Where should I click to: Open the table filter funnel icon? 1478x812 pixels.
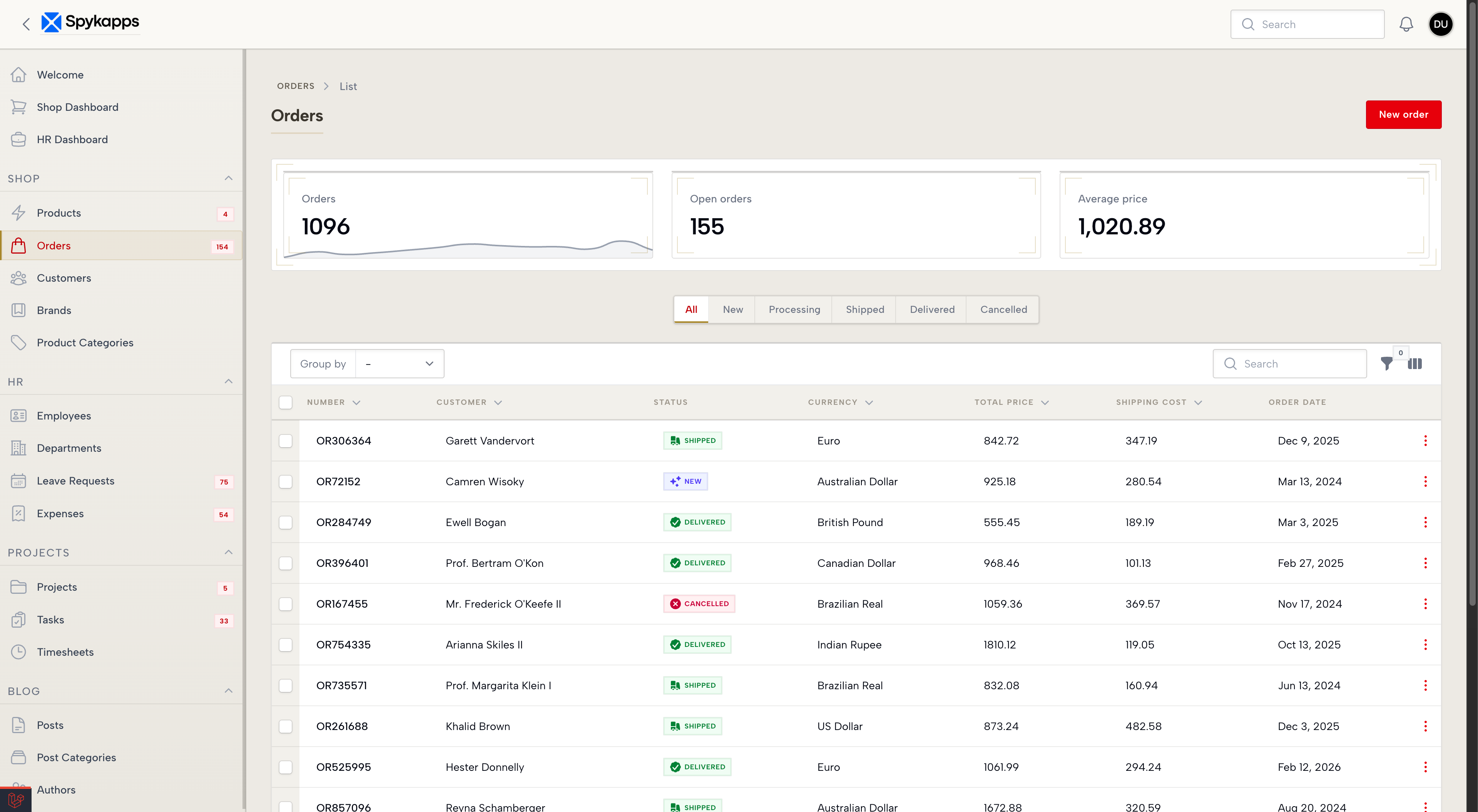click(x=1386, y=363)
